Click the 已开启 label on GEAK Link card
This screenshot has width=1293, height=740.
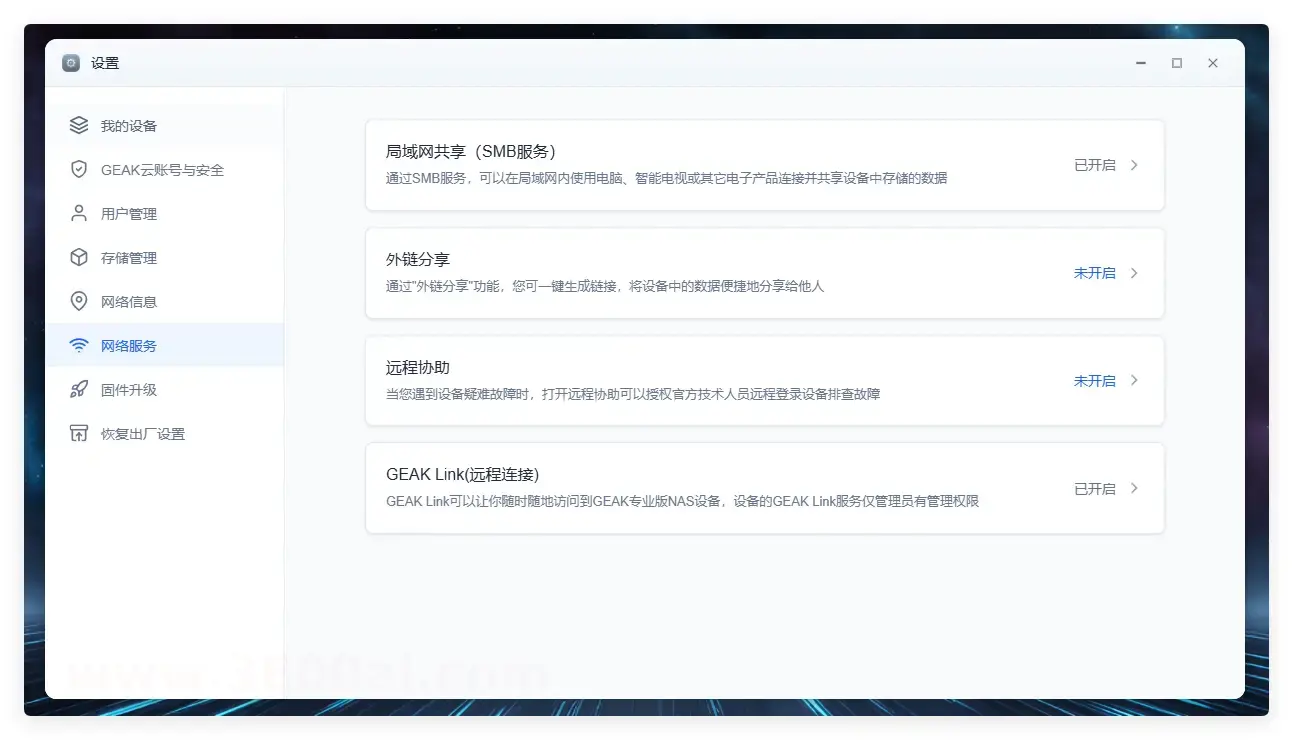(x=1094, y=488)
